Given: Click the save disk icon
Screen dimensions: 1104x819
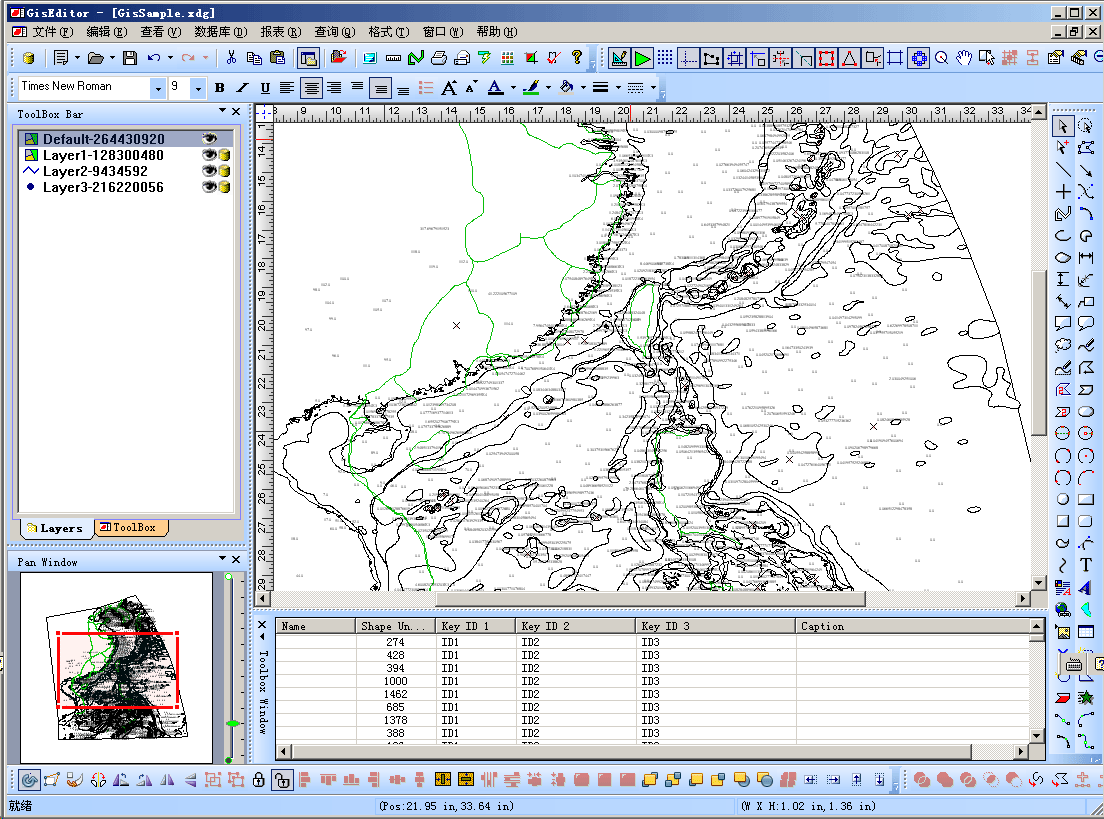Looking at the screenshot, I should (130, 58).
